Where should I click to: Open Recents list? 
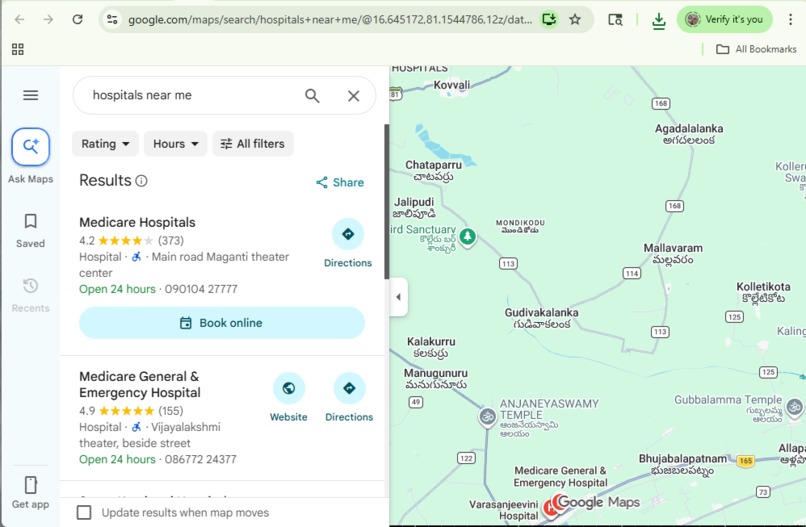click(30, 295)
